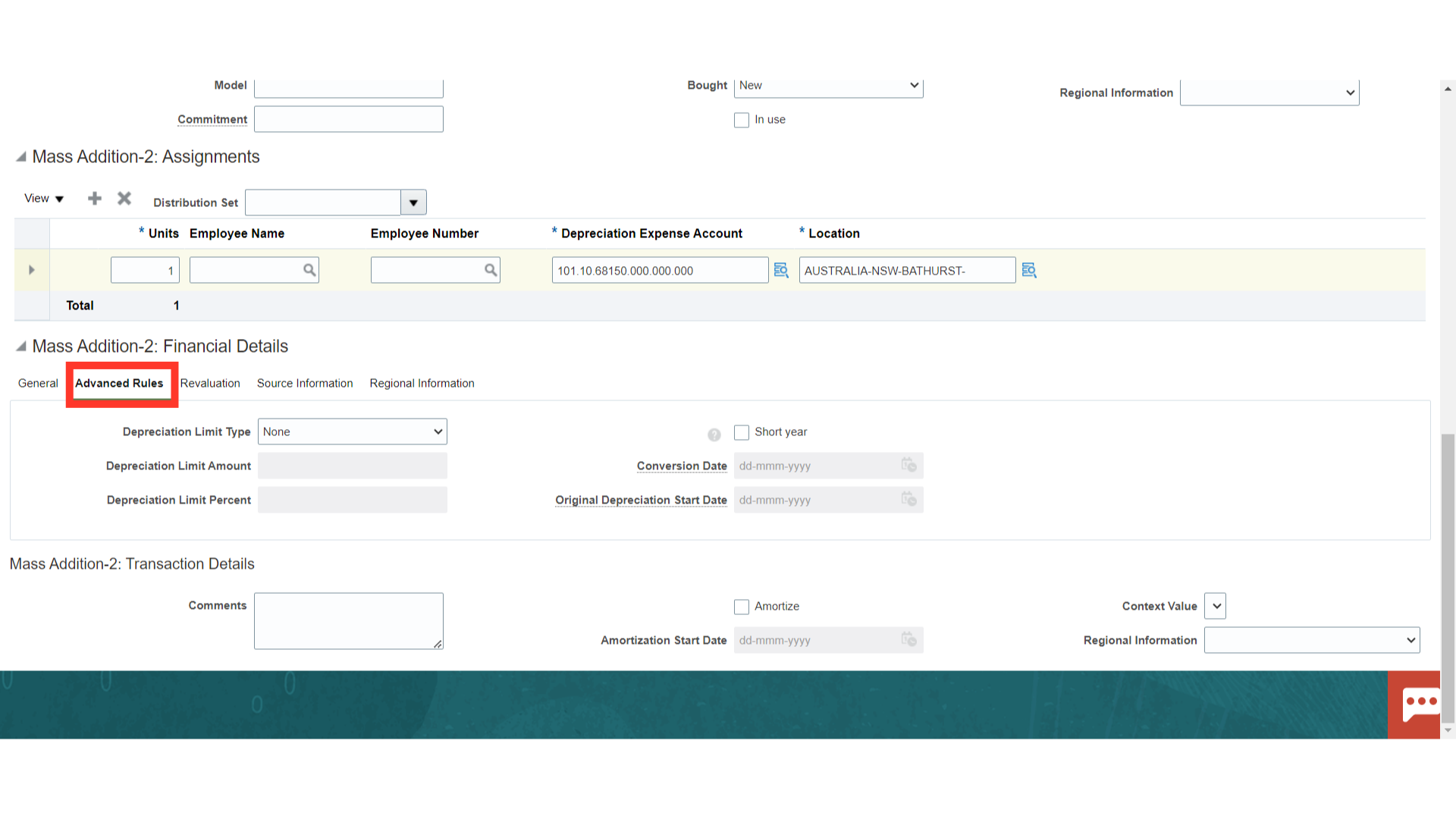Open Location lookup icon
The image size is (1456, 819).
1029,270
